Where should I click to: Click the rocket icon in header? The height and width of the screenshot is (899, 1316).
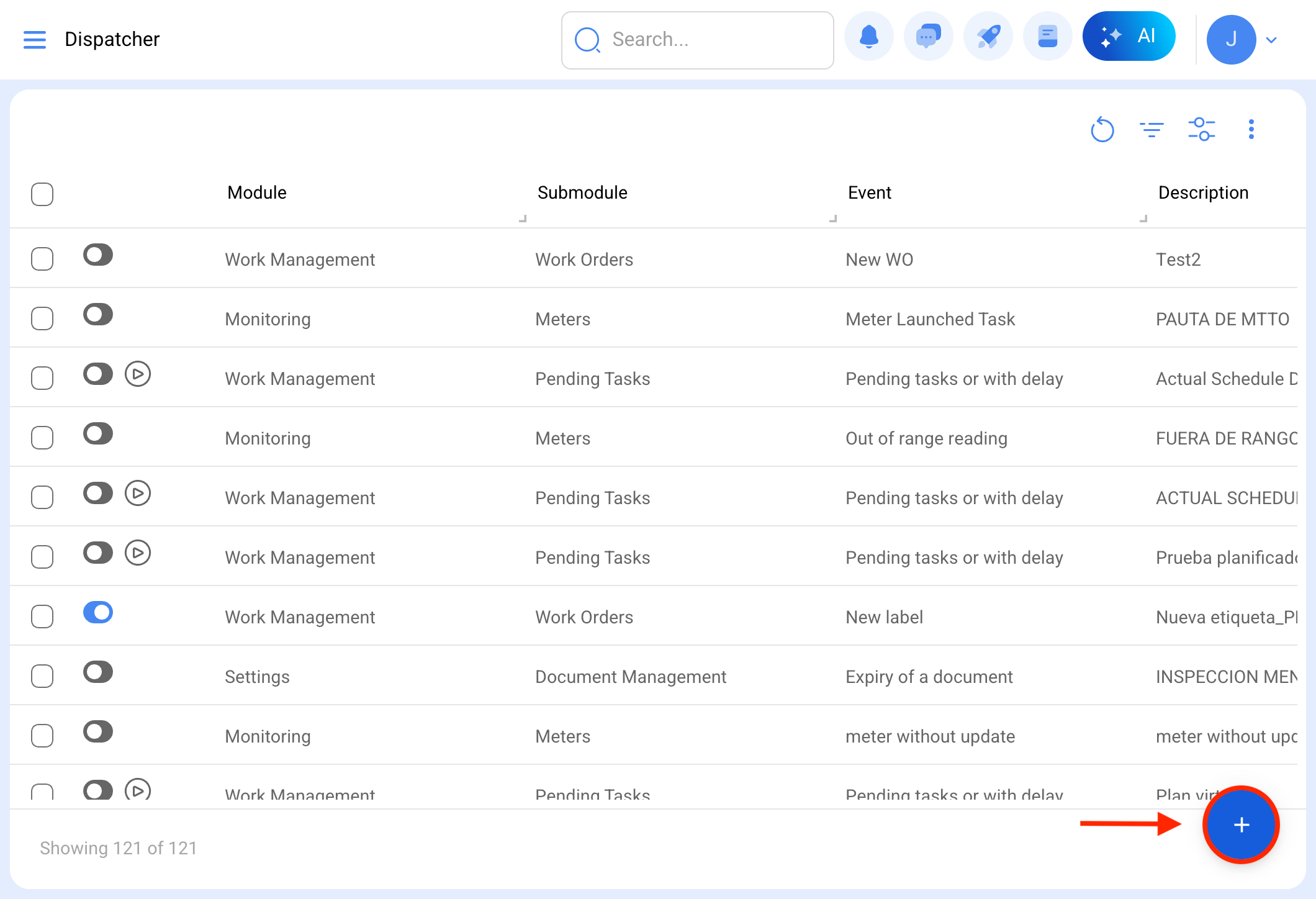click(988, 37)
